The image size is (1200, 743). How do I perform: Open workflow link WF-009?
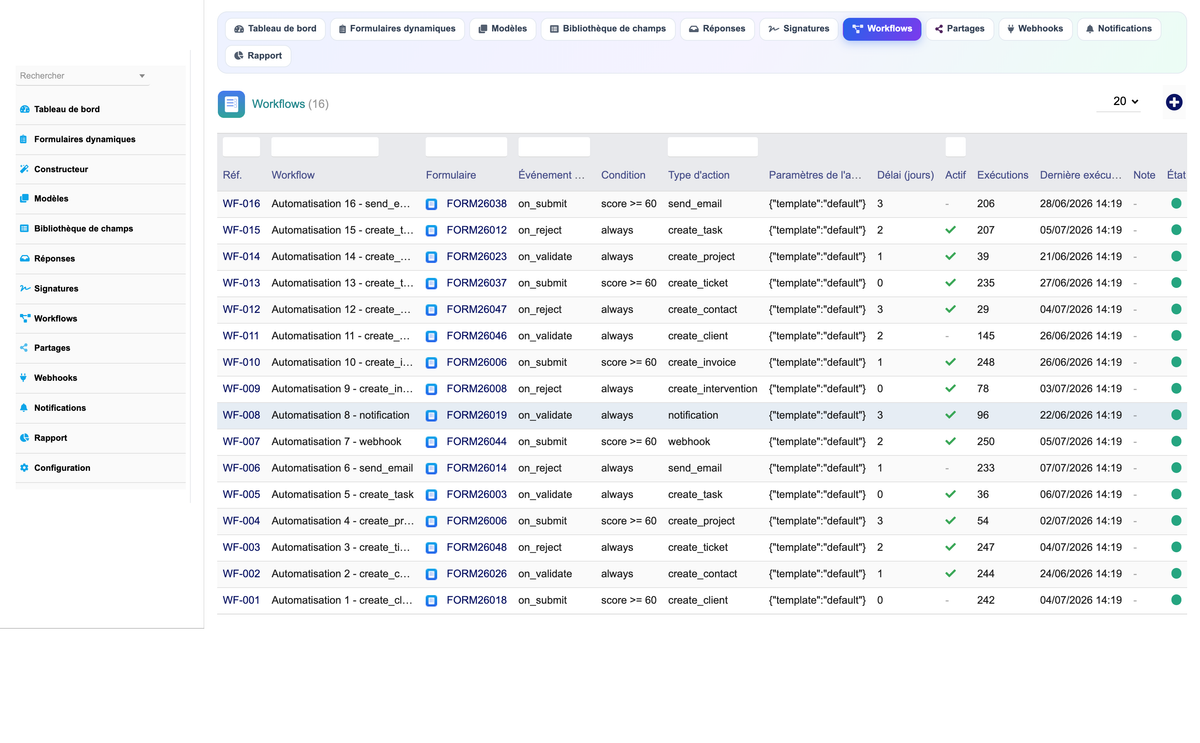click(x=241, y=389)
